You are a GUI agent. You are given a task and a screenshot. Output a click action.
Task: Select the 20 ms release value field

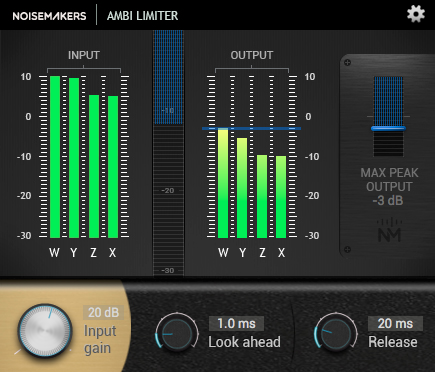pos(395,323)
